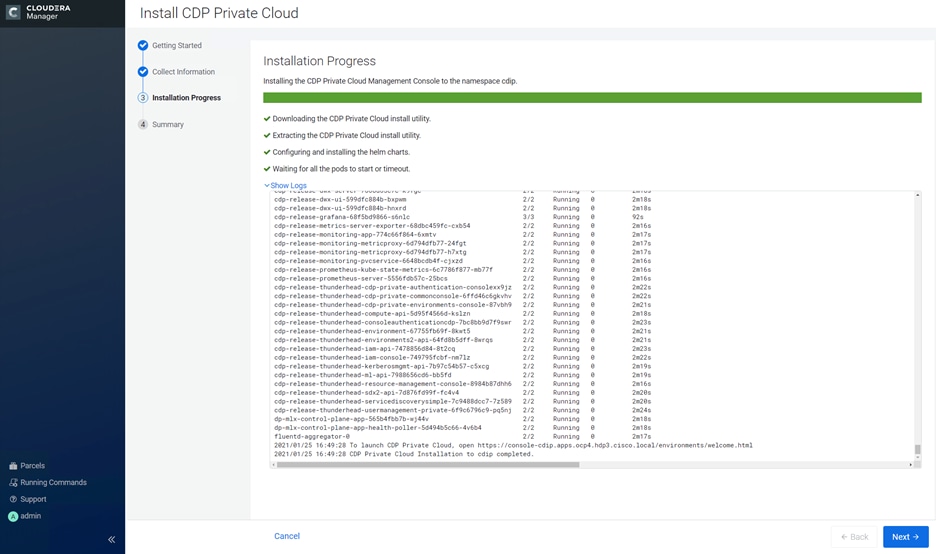Click checkmark beside Configuring helm charts

pos(267,152)
